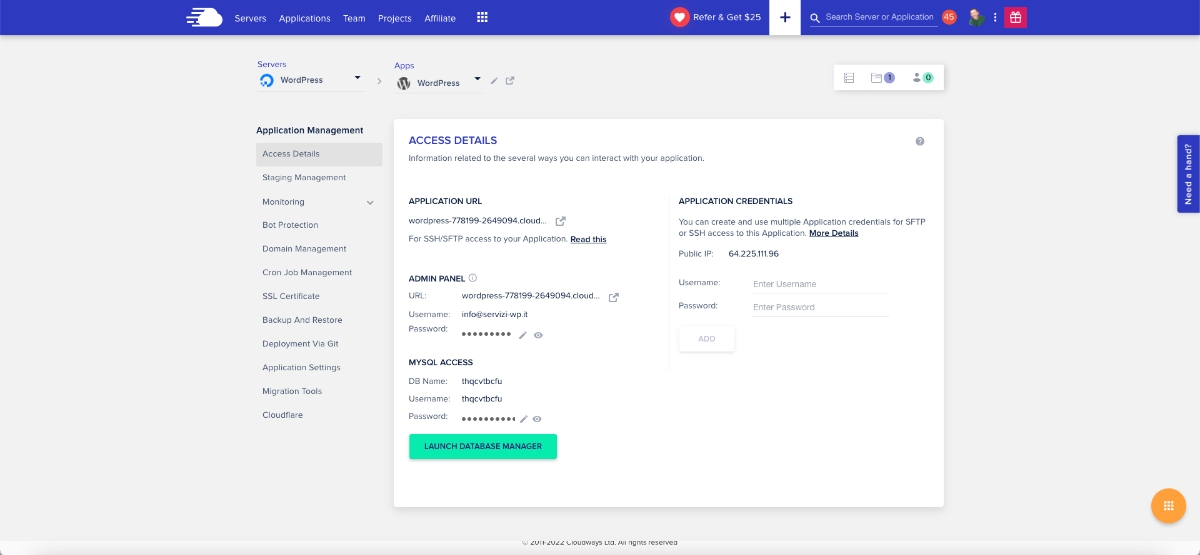Click the help question mark icon

coord(920,142)
